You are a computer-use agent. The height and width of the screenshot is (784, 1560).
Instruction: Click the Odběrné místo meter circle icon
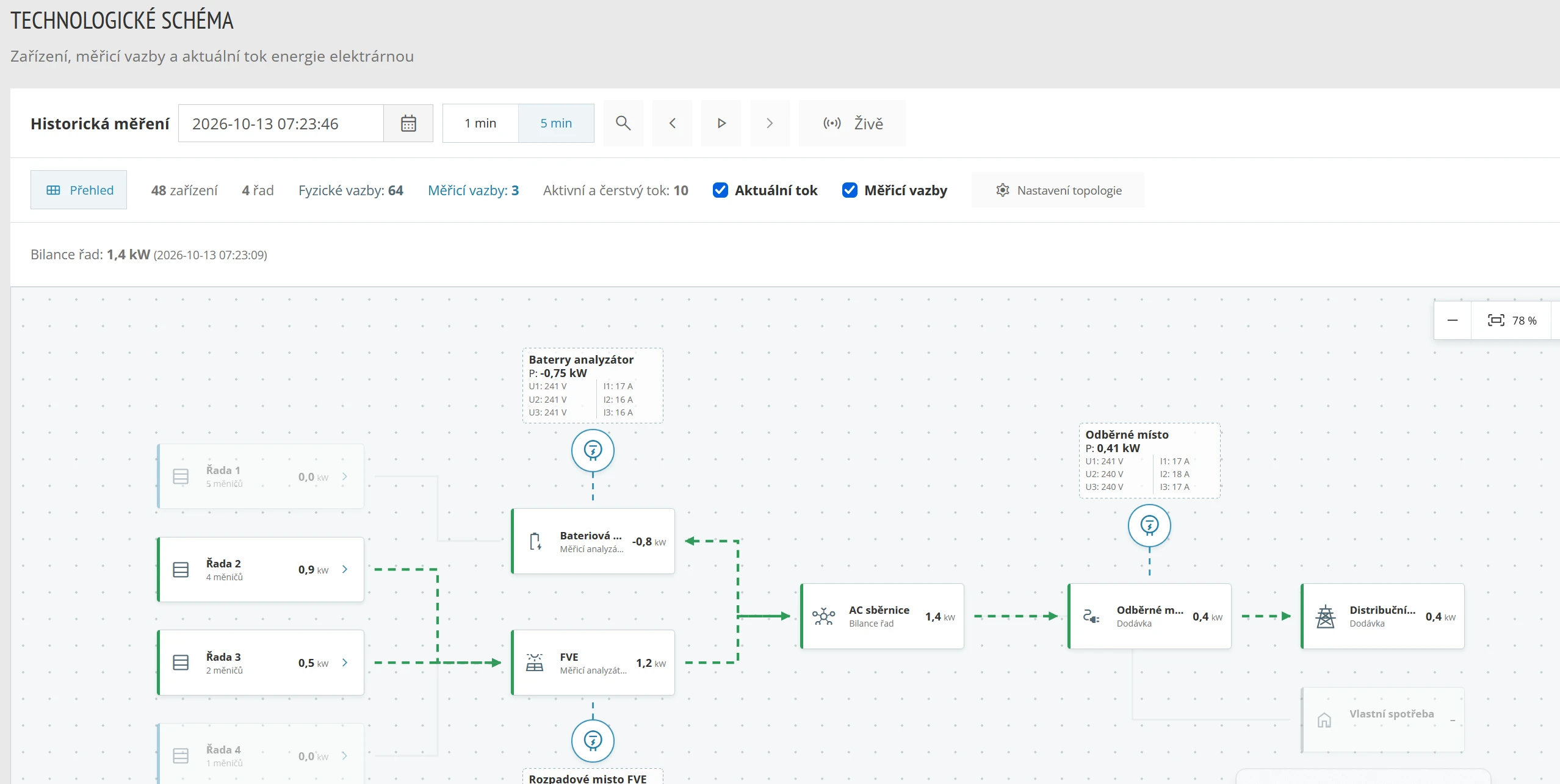click(x=1149, y=525)
